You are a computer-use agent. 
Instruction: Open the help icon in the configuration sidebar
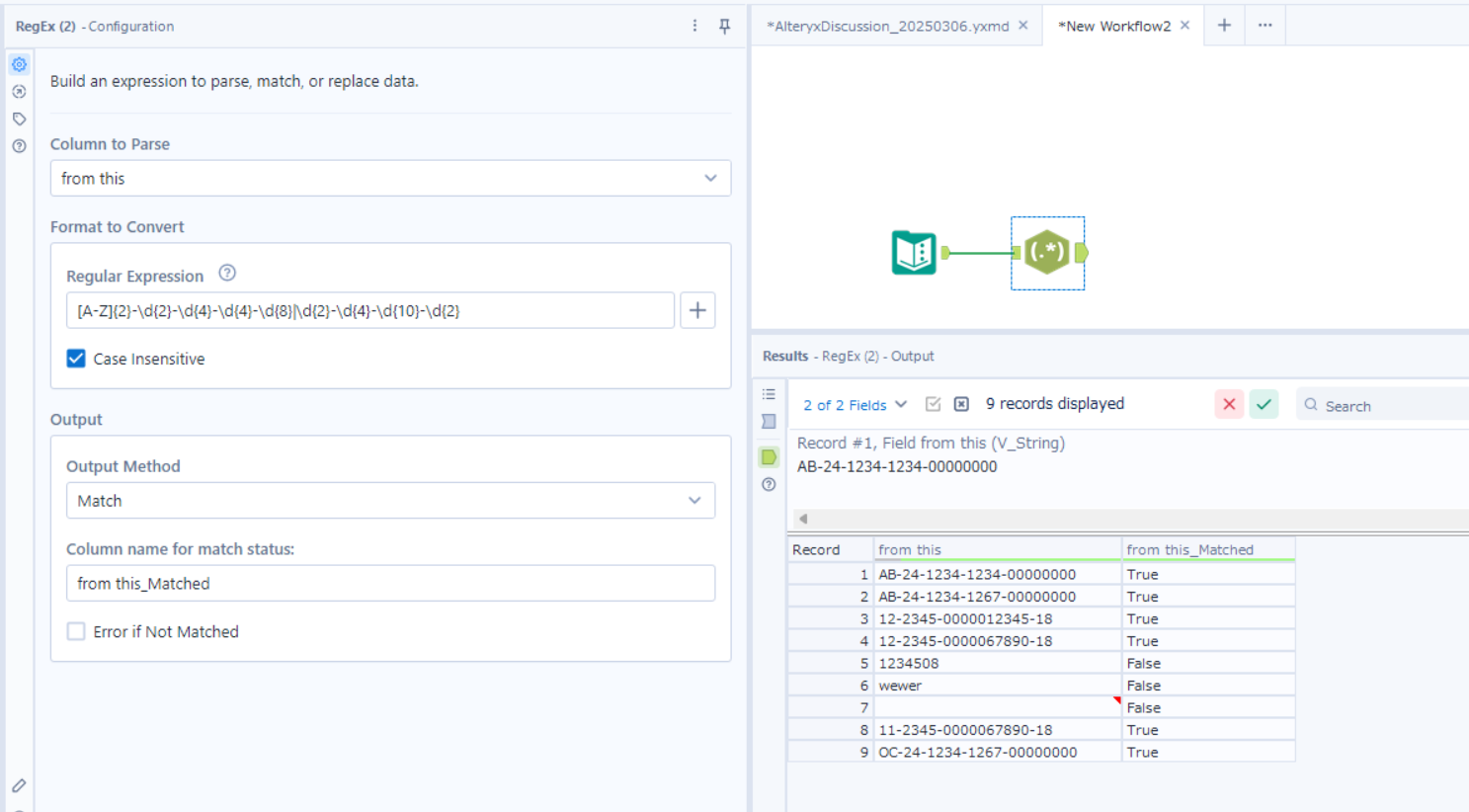pyautogui.click(x=19, y=144)
